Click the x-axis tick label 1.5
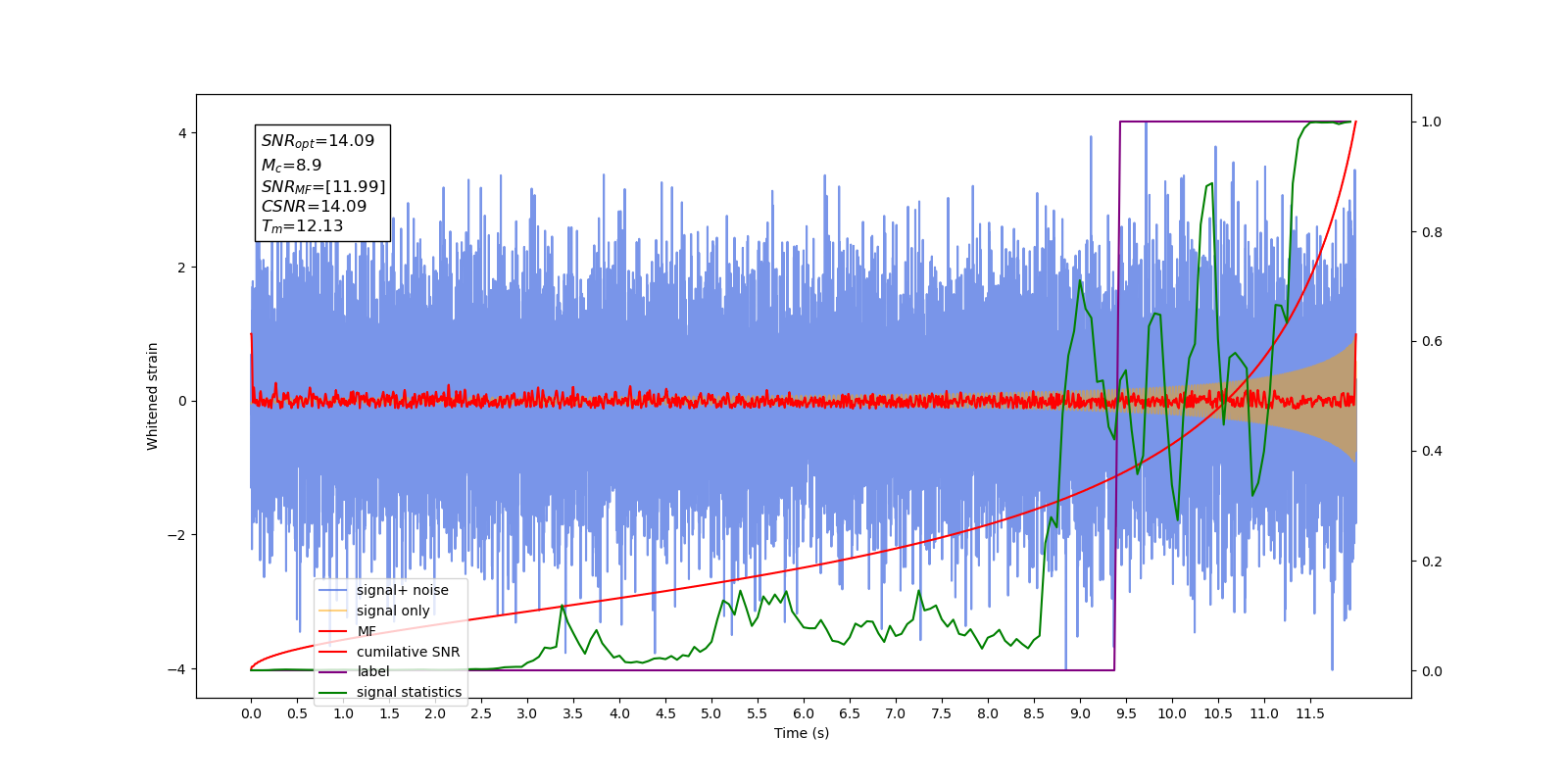The width and height of the screenshot is (1568, 784). pos(389,713)
